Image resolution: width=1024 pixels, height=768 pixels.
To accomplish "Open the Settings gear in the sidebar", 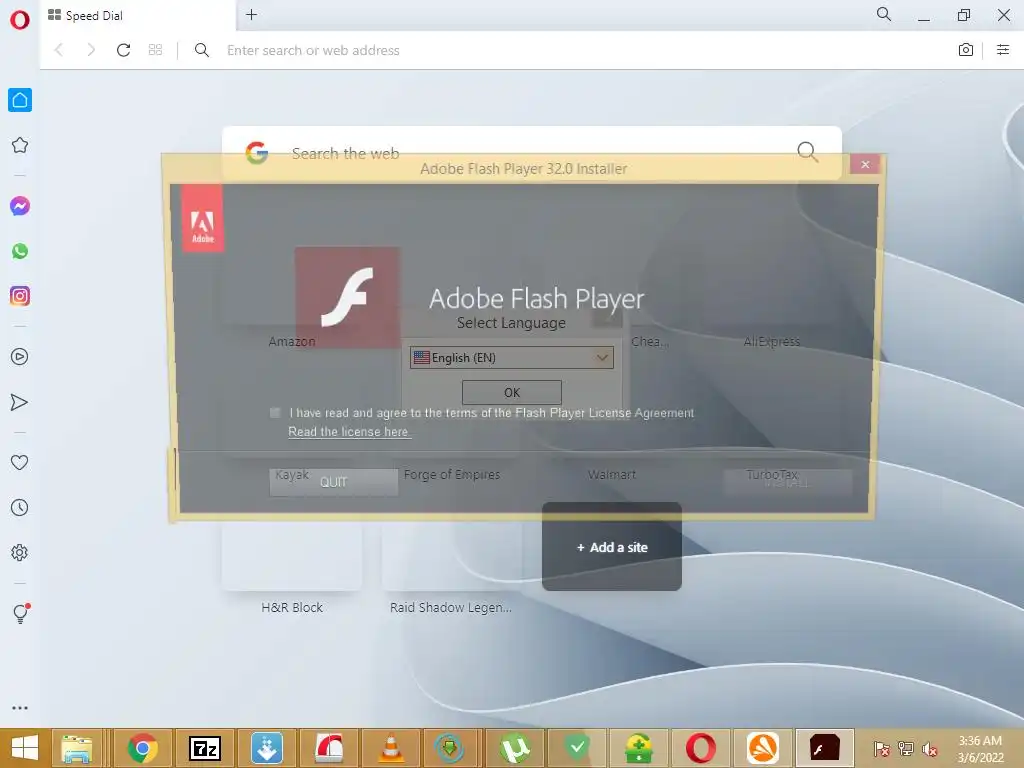I will (20, 552).
